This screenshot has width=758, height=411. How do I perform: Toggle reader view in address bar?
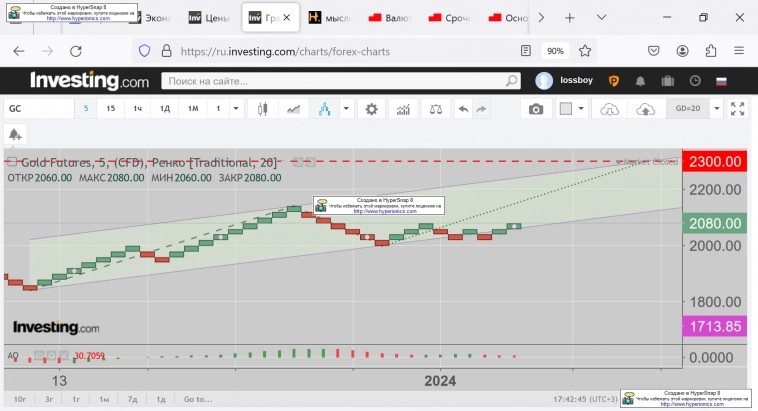526,51
